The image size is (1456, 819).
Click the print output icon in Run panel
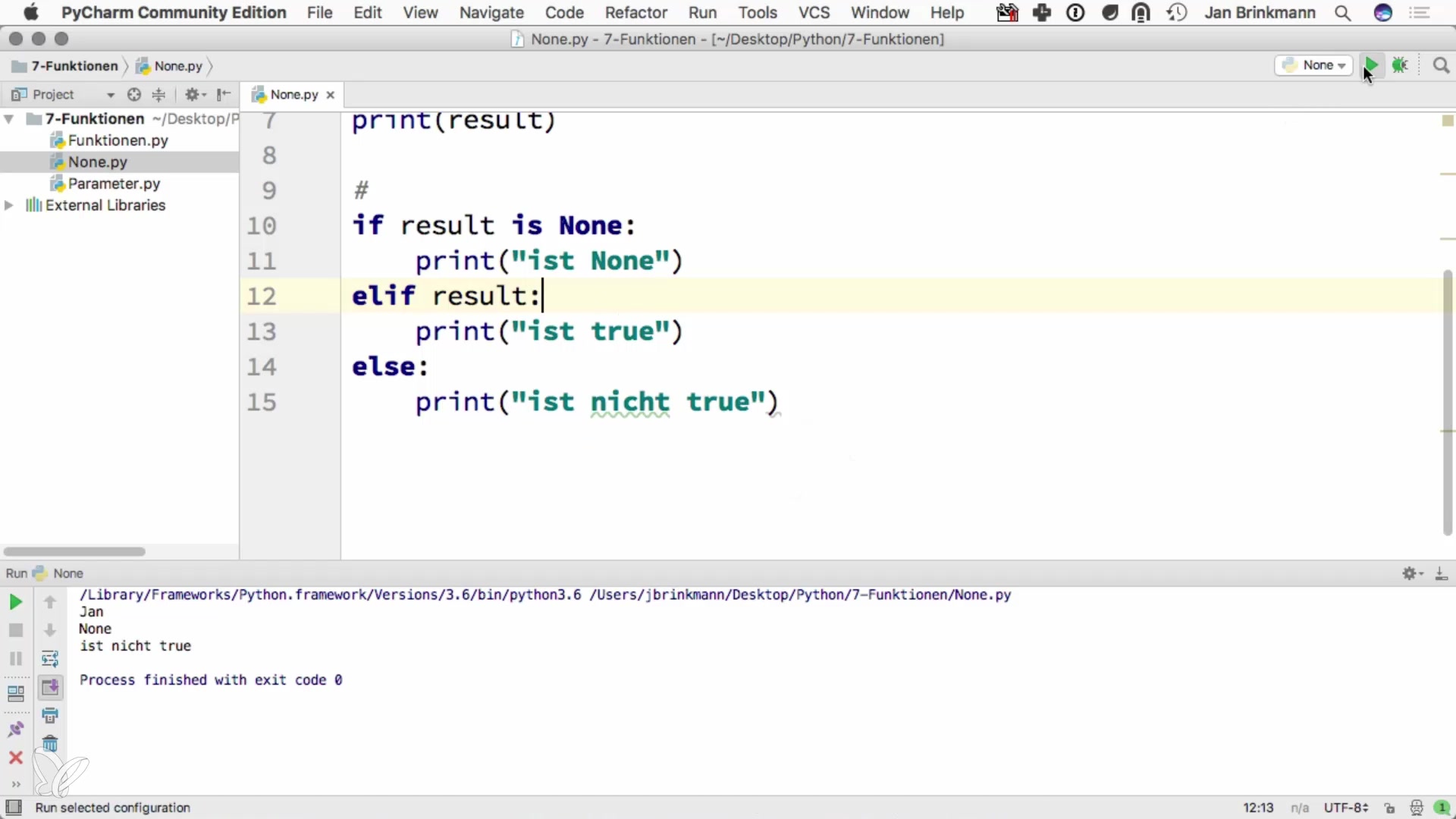click(x=50, y=715)
